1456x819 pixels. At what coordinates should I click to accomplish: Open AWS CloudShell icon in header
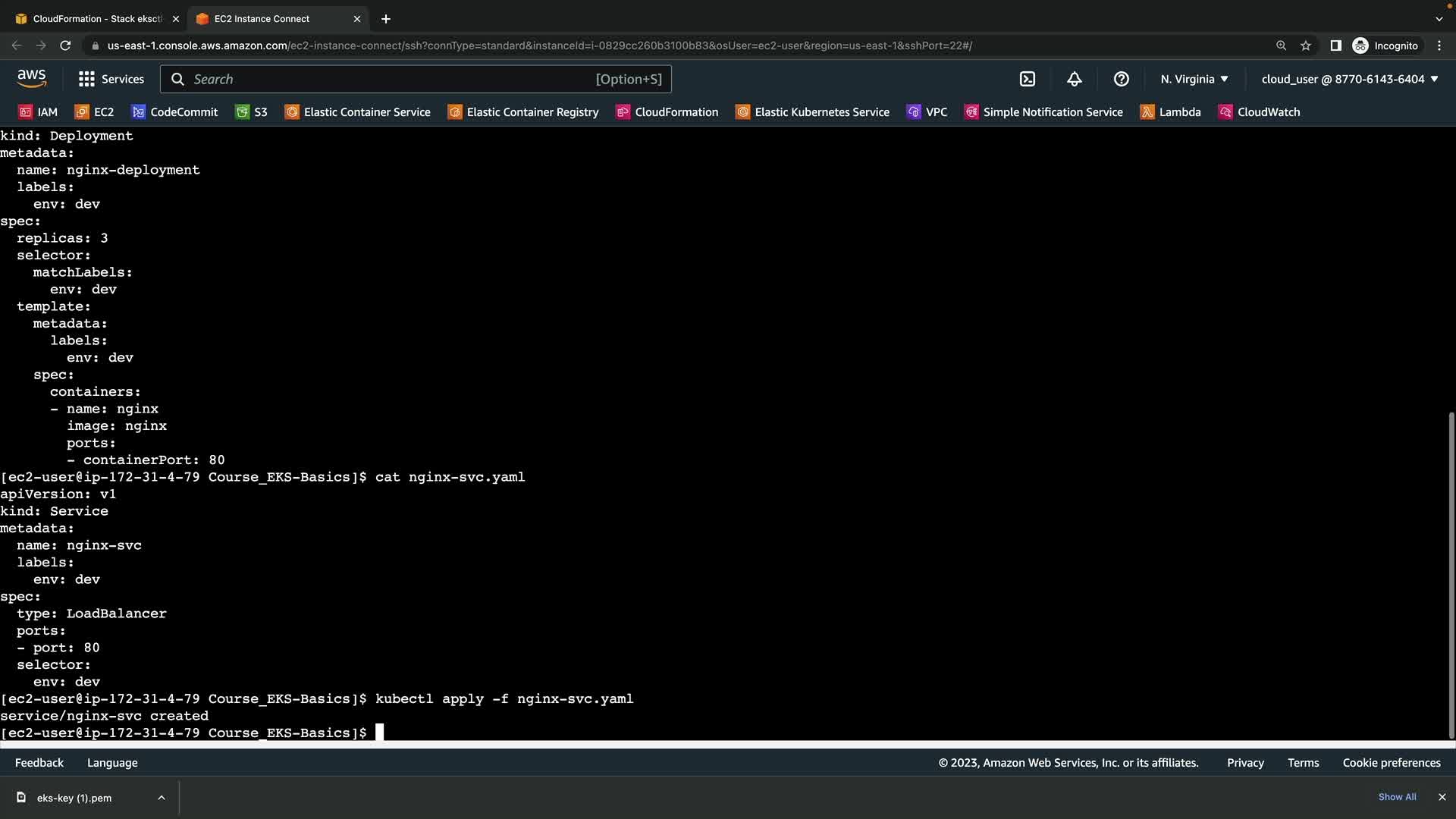1028,79
